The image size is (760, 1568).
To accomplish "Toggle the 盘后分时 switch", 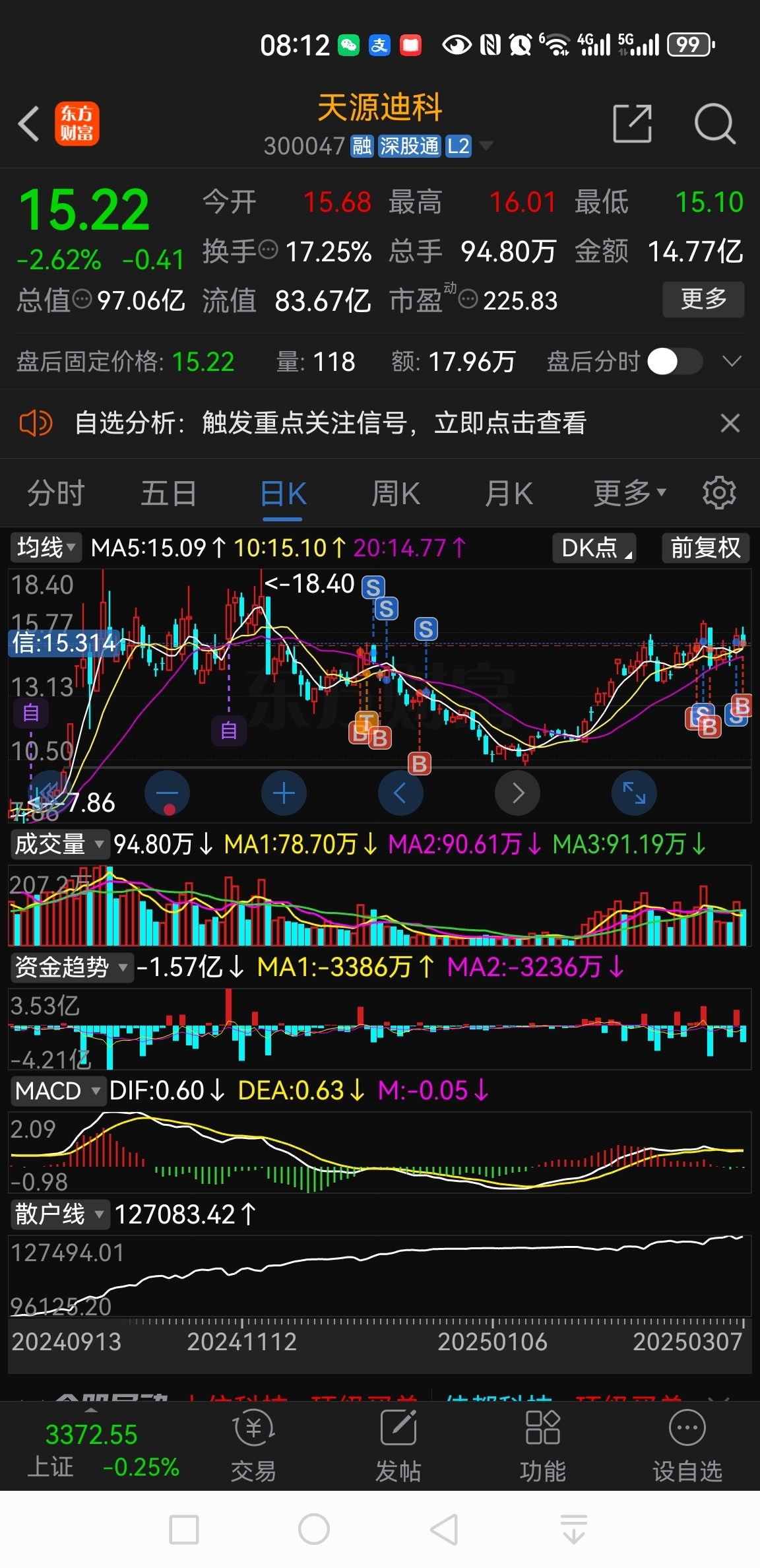I will pos(674,361).
